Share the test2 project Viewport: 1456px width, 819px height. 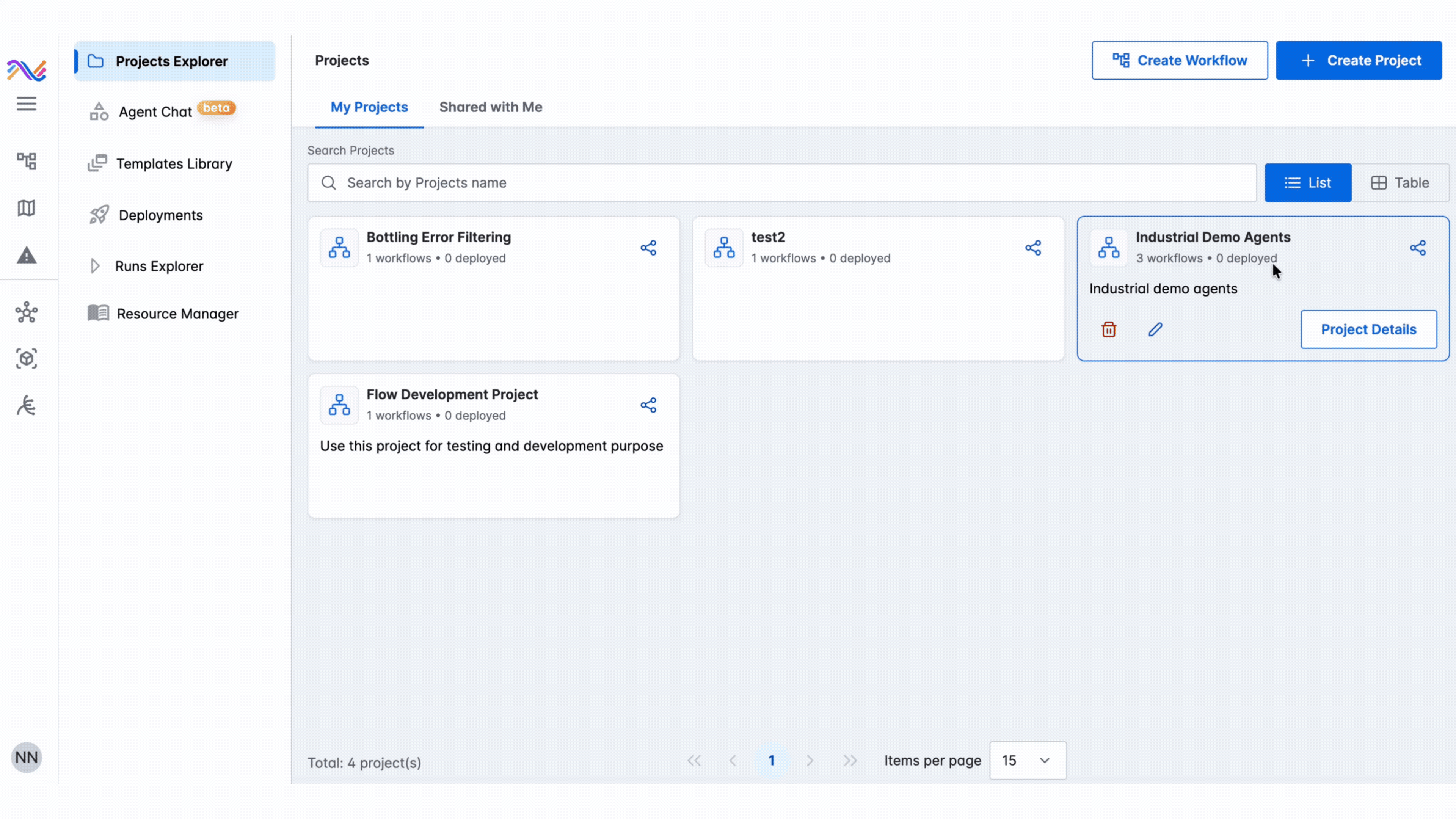tap(1032, 248)
